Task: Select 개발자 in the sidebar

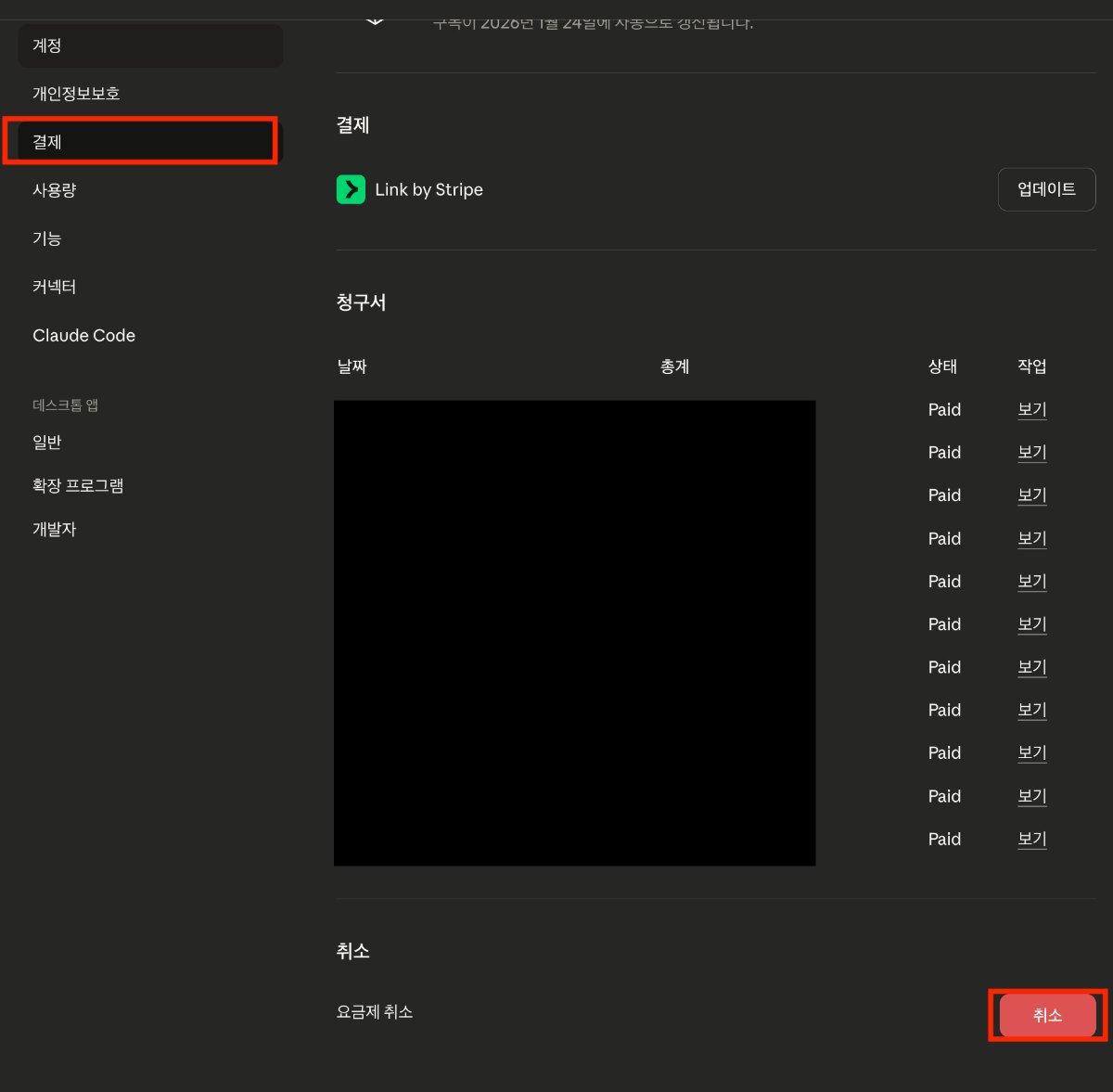Action: (55, 529)
